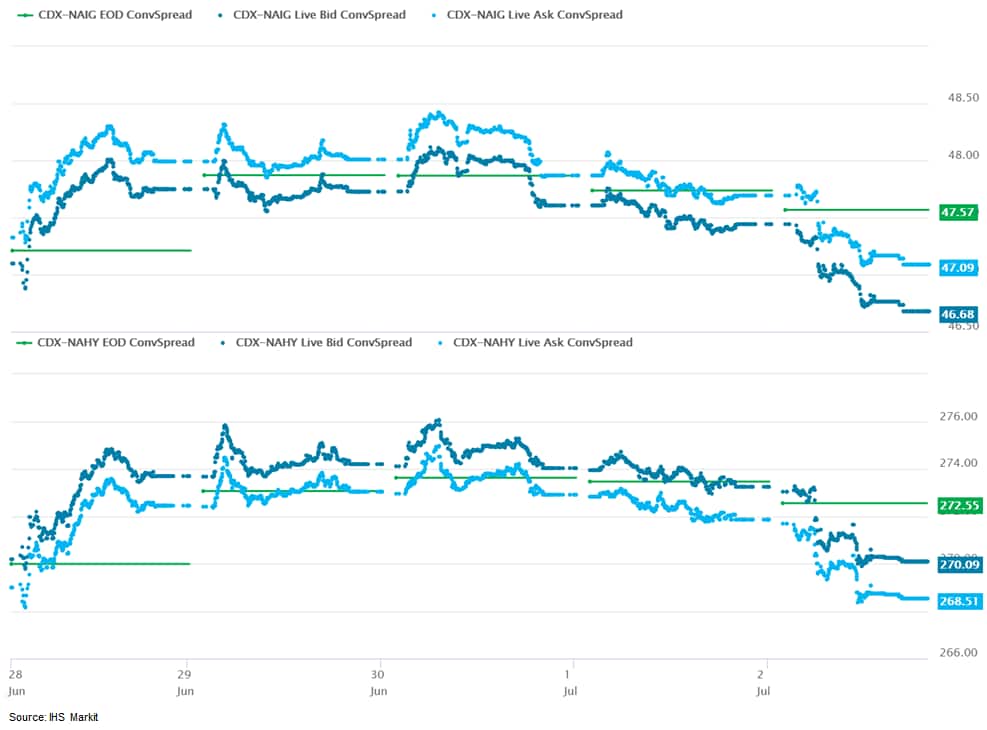Click the green 47.57 value tag
Screen dimensions: 987x730
tap(958, 212)
